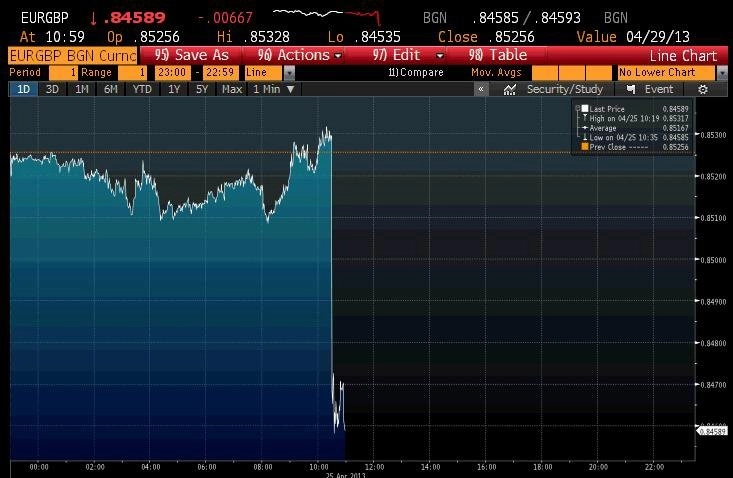Click the EURGBP ticker label
Viewport: 733px width, 478px height.
45,18
